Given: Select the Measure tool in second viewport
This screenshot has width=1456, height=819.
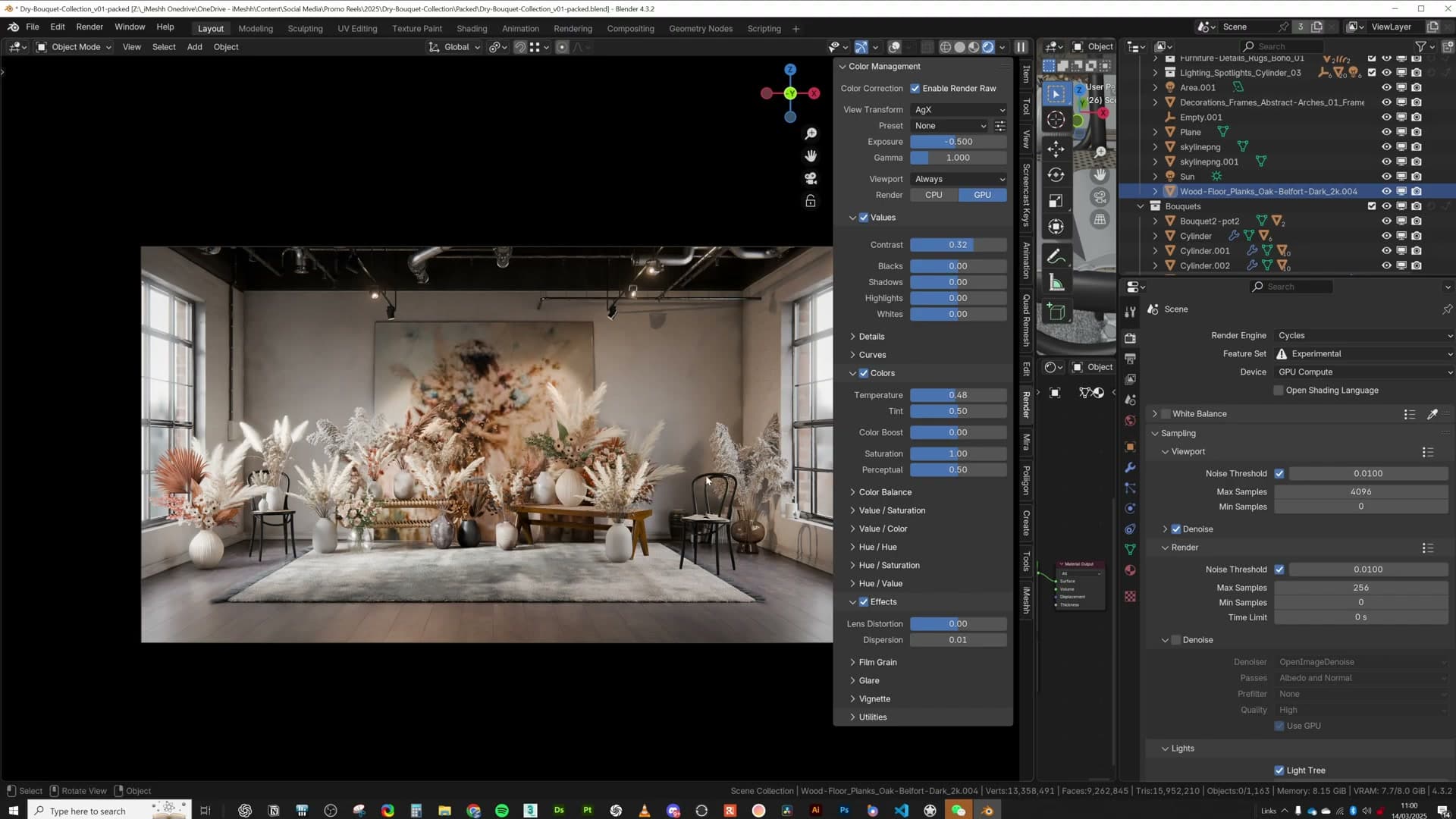Looking at the screenshot, I should (x=1056, y=284).
